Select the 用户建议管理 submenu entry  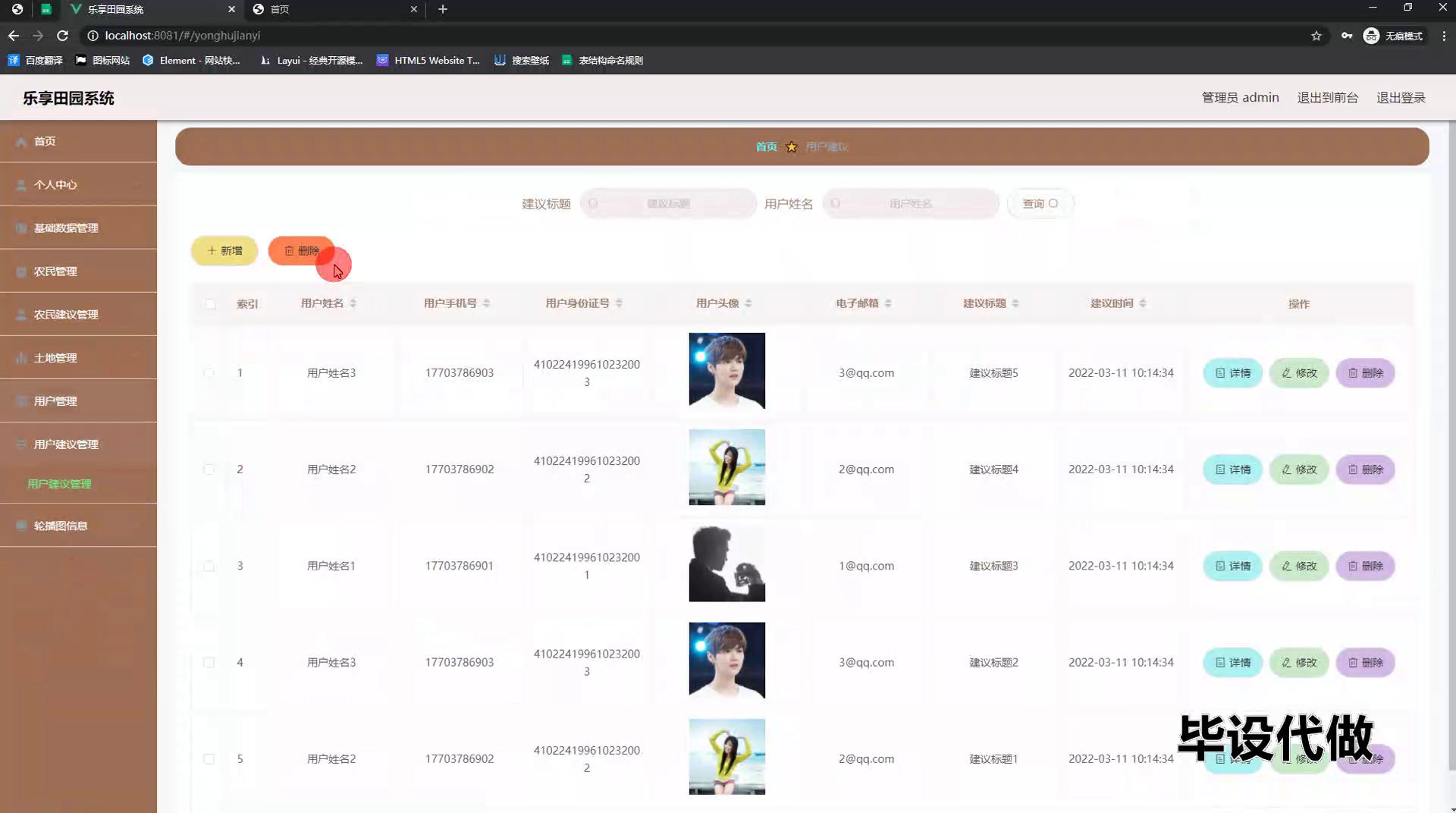pyautogui.click(x=59, y=484)
